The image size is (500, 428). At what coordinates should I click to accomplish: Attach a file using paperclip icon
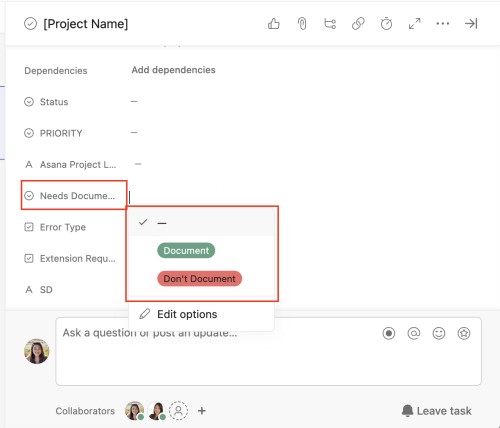[302, 24]
